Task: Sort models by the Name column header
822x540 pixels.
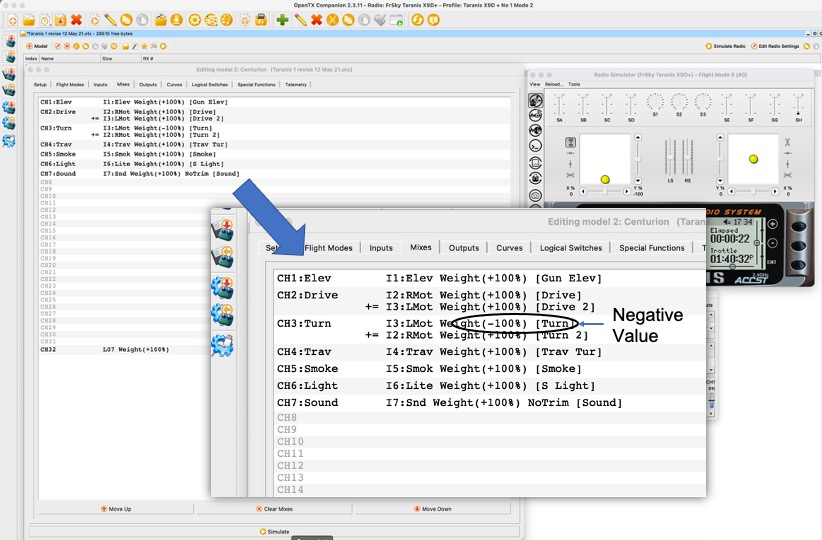Action: click(x=70, y=59)
